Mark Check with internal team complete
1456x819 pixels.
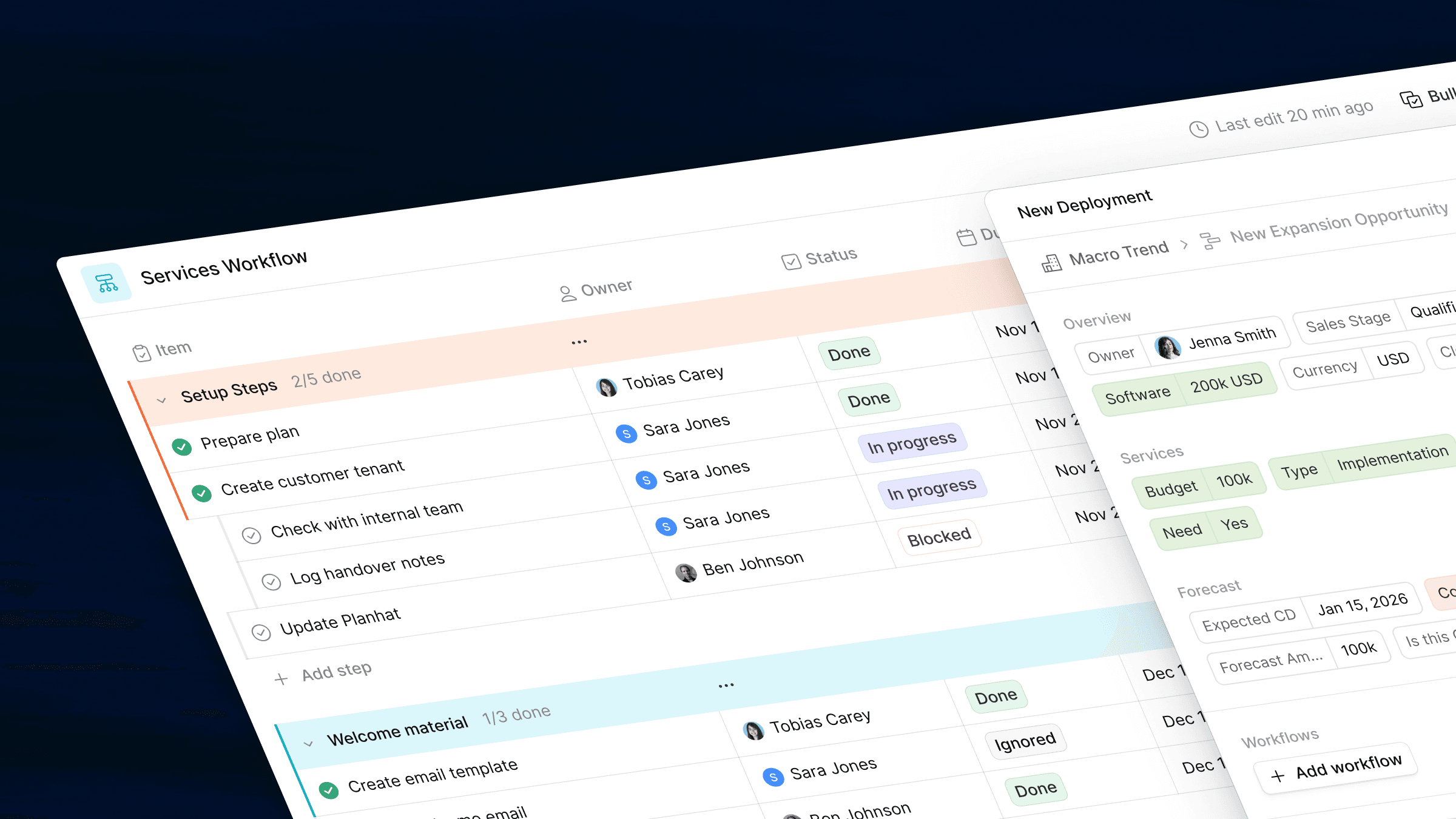(x=251, y=535)
